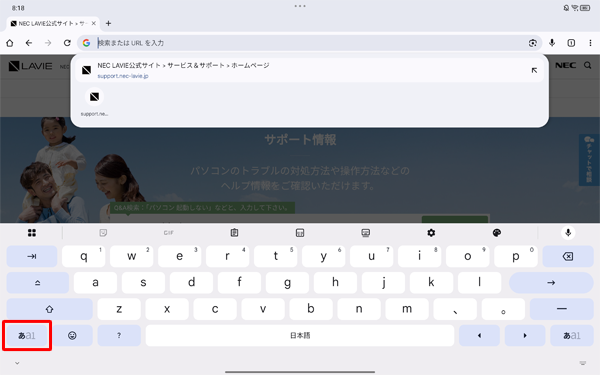Tap the backspace key

coord(568,256)
